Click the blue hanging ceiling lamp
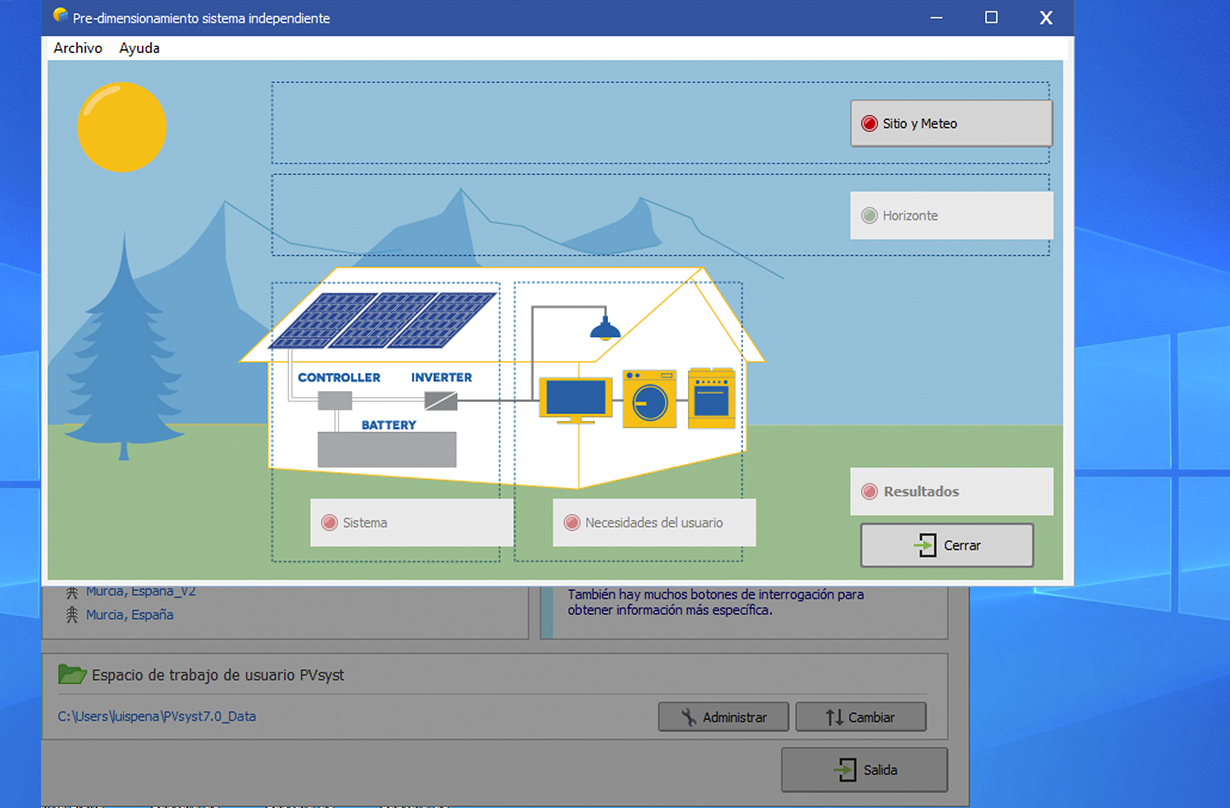 click(604, 328)
